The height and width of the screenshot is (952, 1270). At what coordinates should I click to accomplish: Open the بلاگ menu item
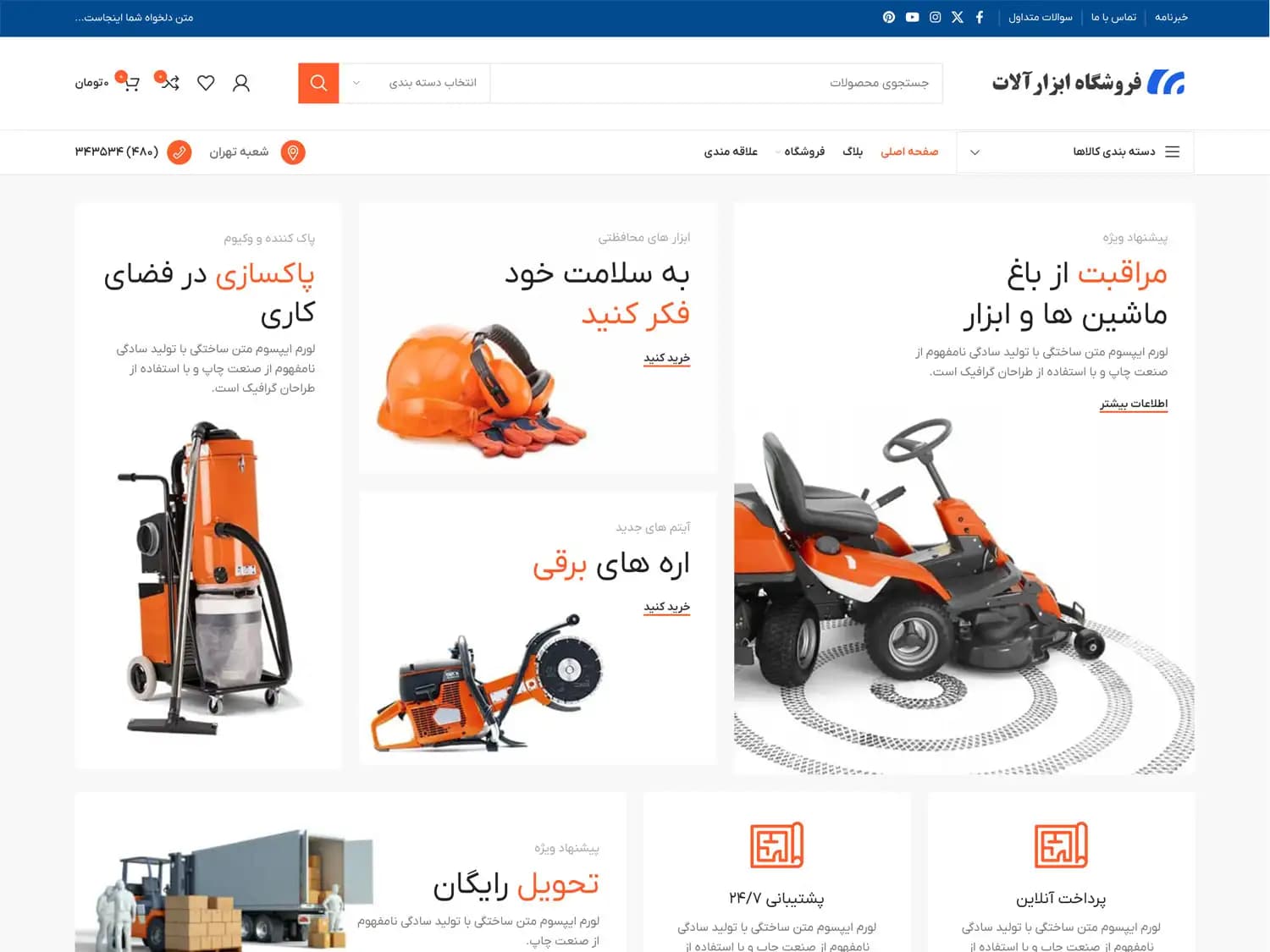(853, 151)
